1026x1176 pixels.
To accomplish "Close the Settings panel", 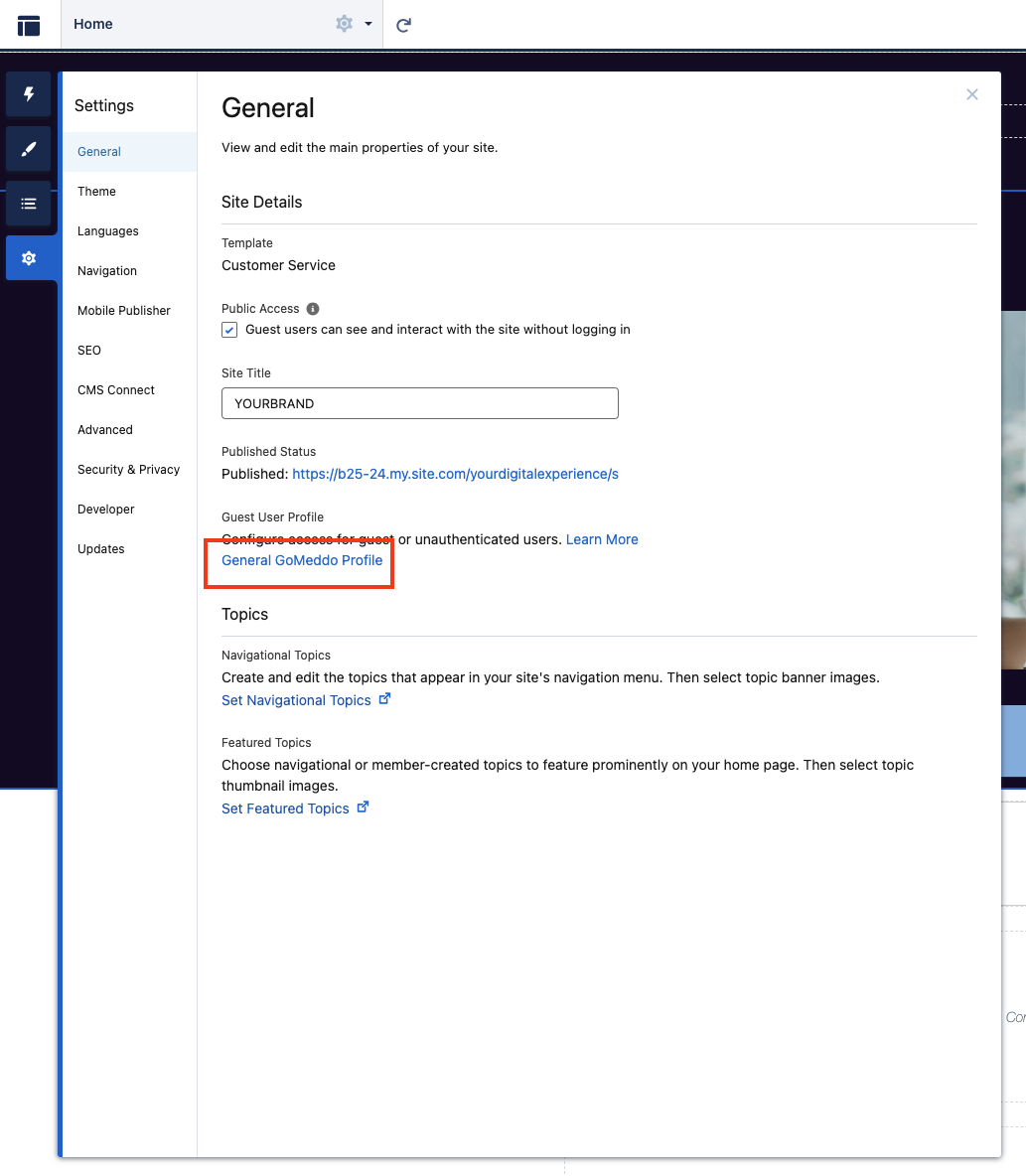I will click(x=971, y=94).
